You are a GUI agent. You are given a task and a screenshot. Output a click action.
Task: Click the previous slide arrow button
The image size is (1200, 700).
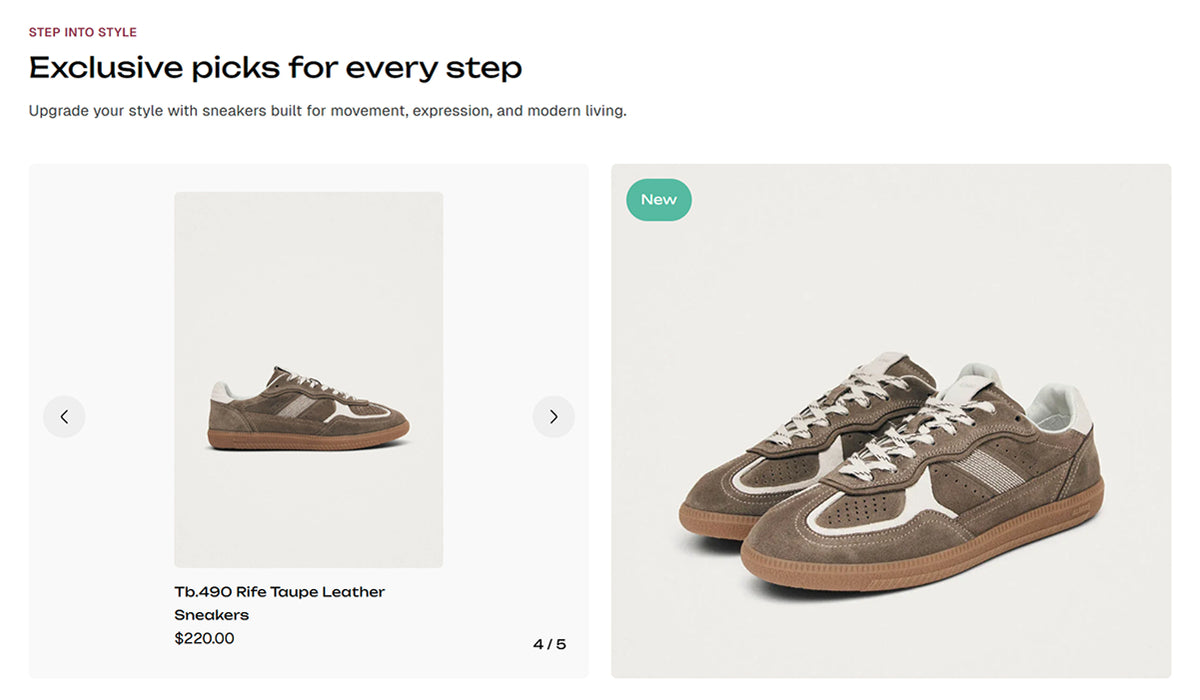[x=64, y=417]
